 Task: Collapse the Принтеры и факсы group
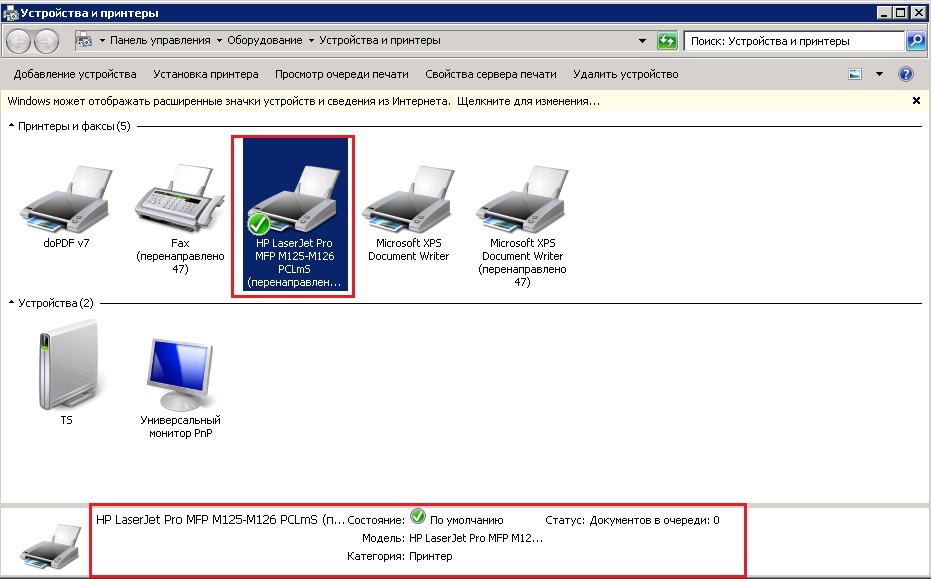click(11, 125)
